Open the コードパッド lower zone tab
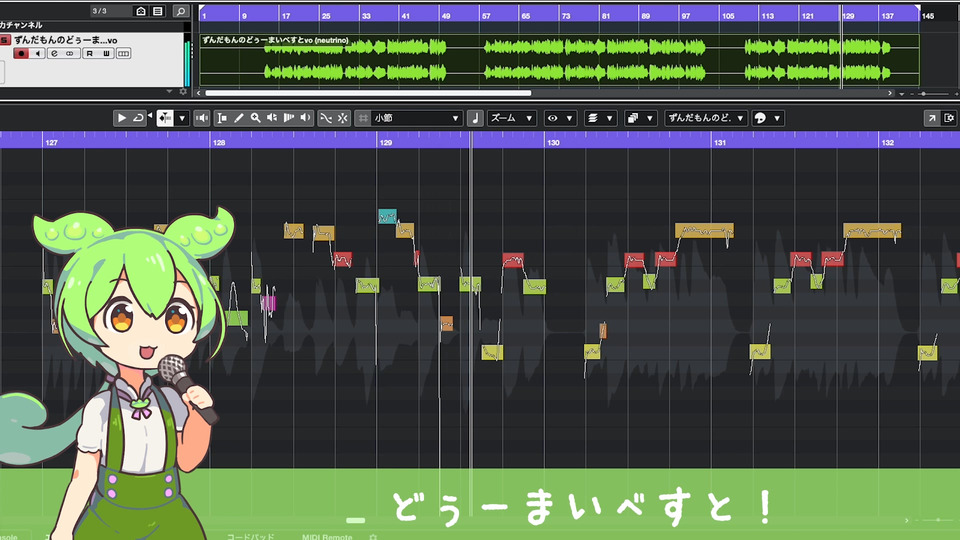Viewport: 960px width, 540px height. point(250,536)
